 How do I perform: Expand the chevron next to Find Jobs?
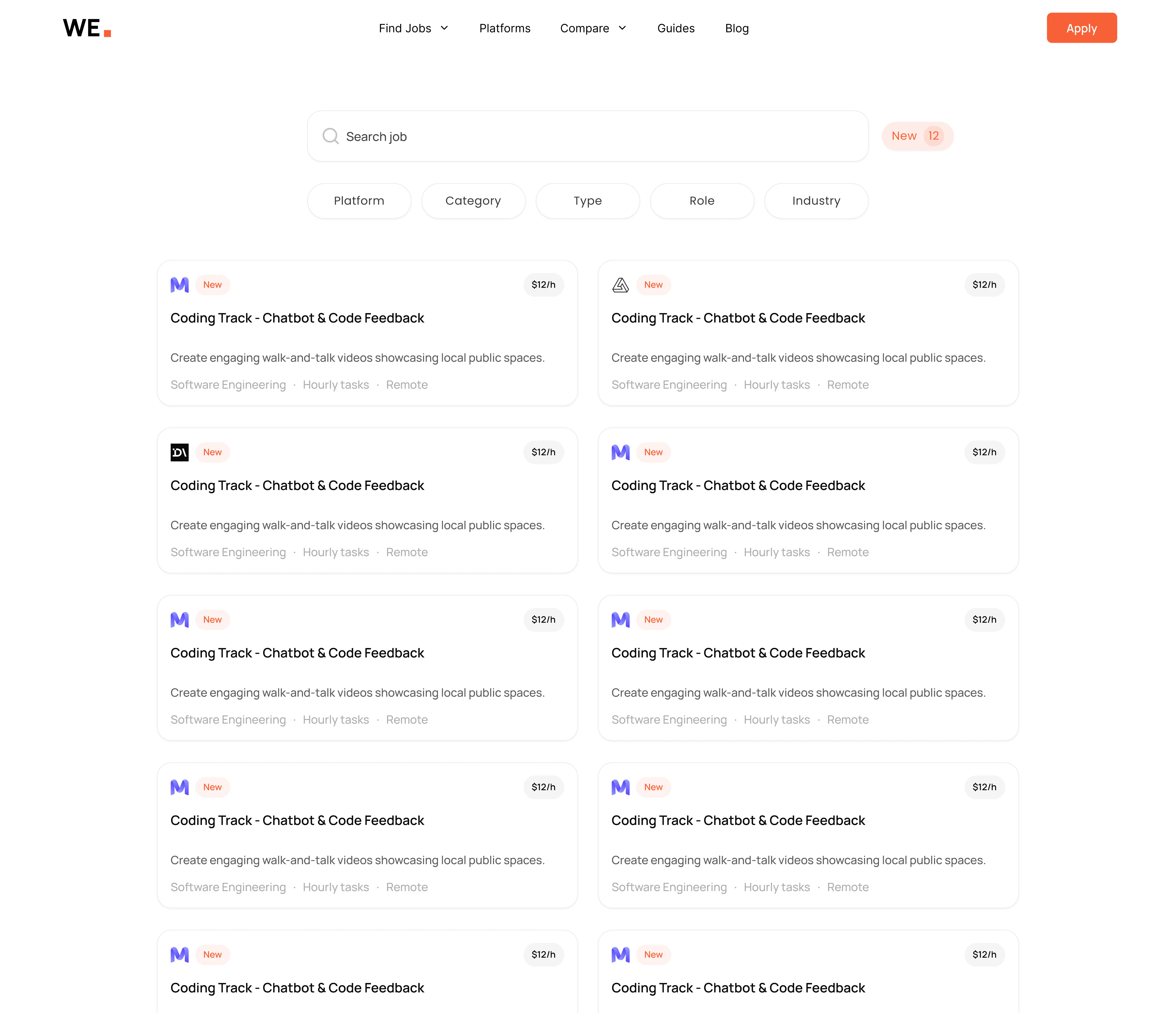(x=444, y=28)
